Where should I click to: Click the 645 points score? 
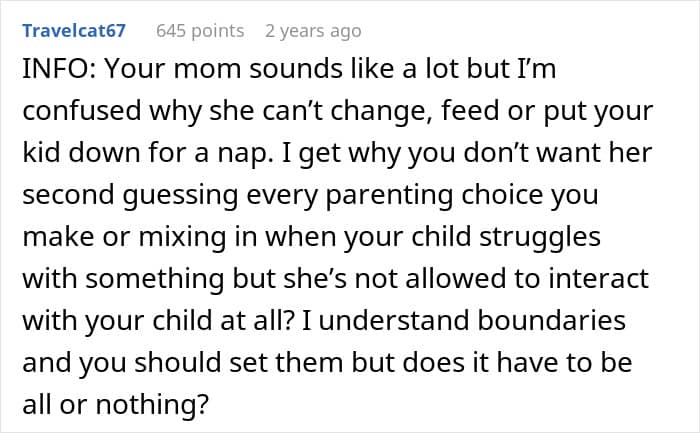[200, 31]
